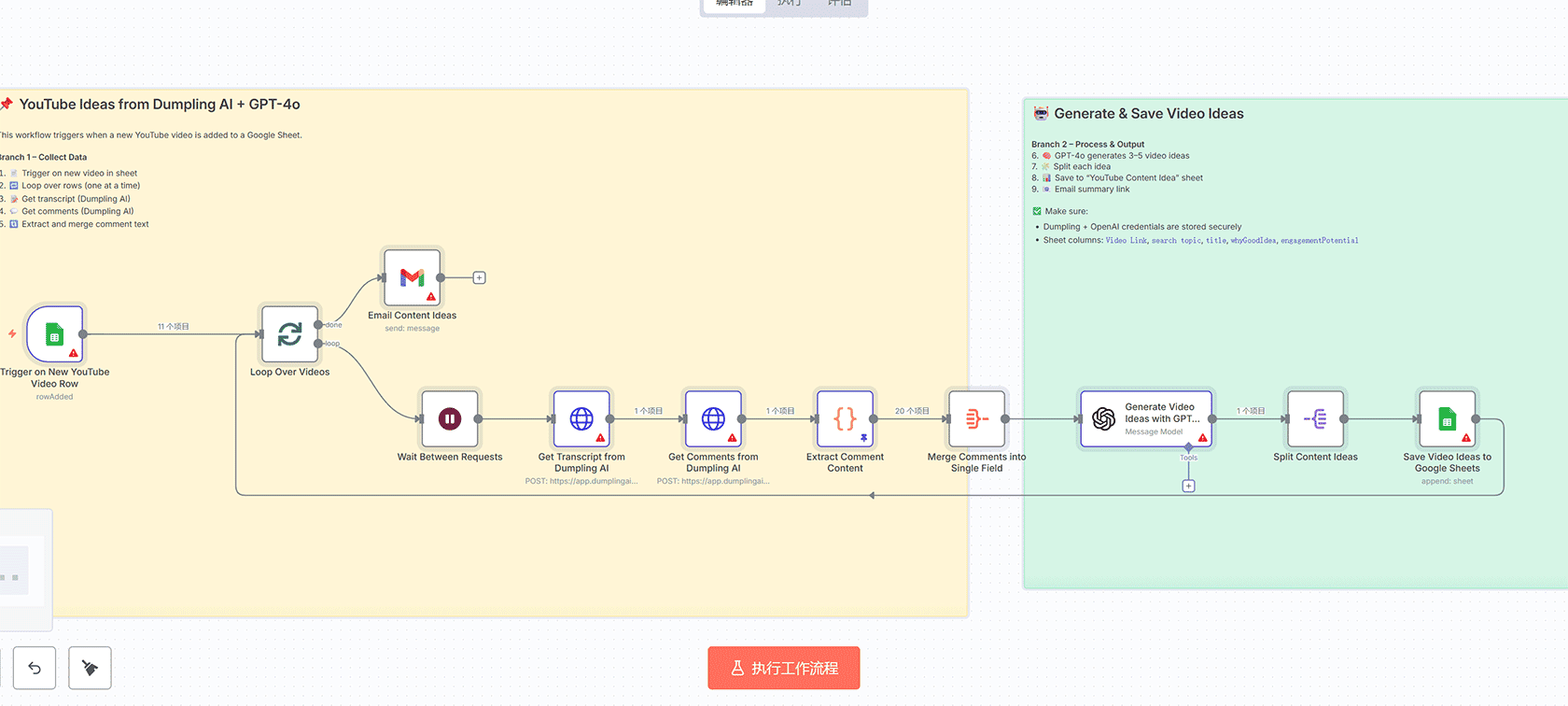The height and width of the screenshot is (706, 1568).
Task: Click the Loop Over Videos node
Action: tap(289, 334)
